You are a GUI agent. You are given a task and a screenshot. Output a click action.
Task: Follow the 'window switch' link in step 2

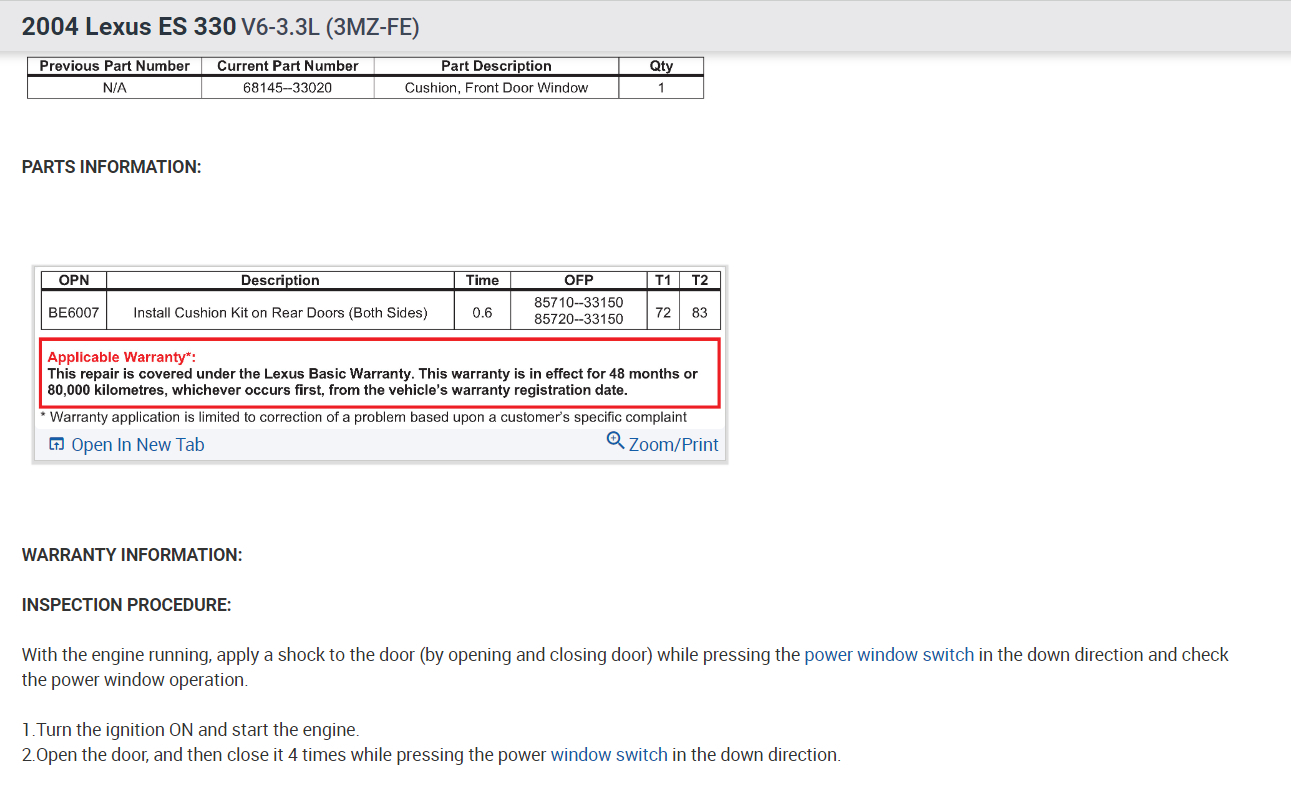(609, 755)
